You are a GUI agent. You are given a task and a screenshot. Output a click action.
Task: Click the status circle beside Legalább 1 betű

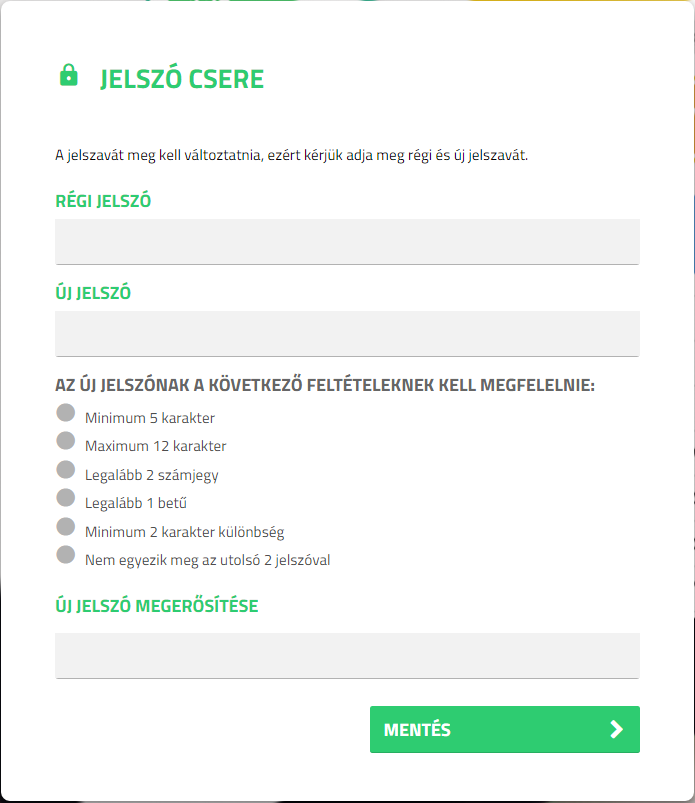(66, 497)
